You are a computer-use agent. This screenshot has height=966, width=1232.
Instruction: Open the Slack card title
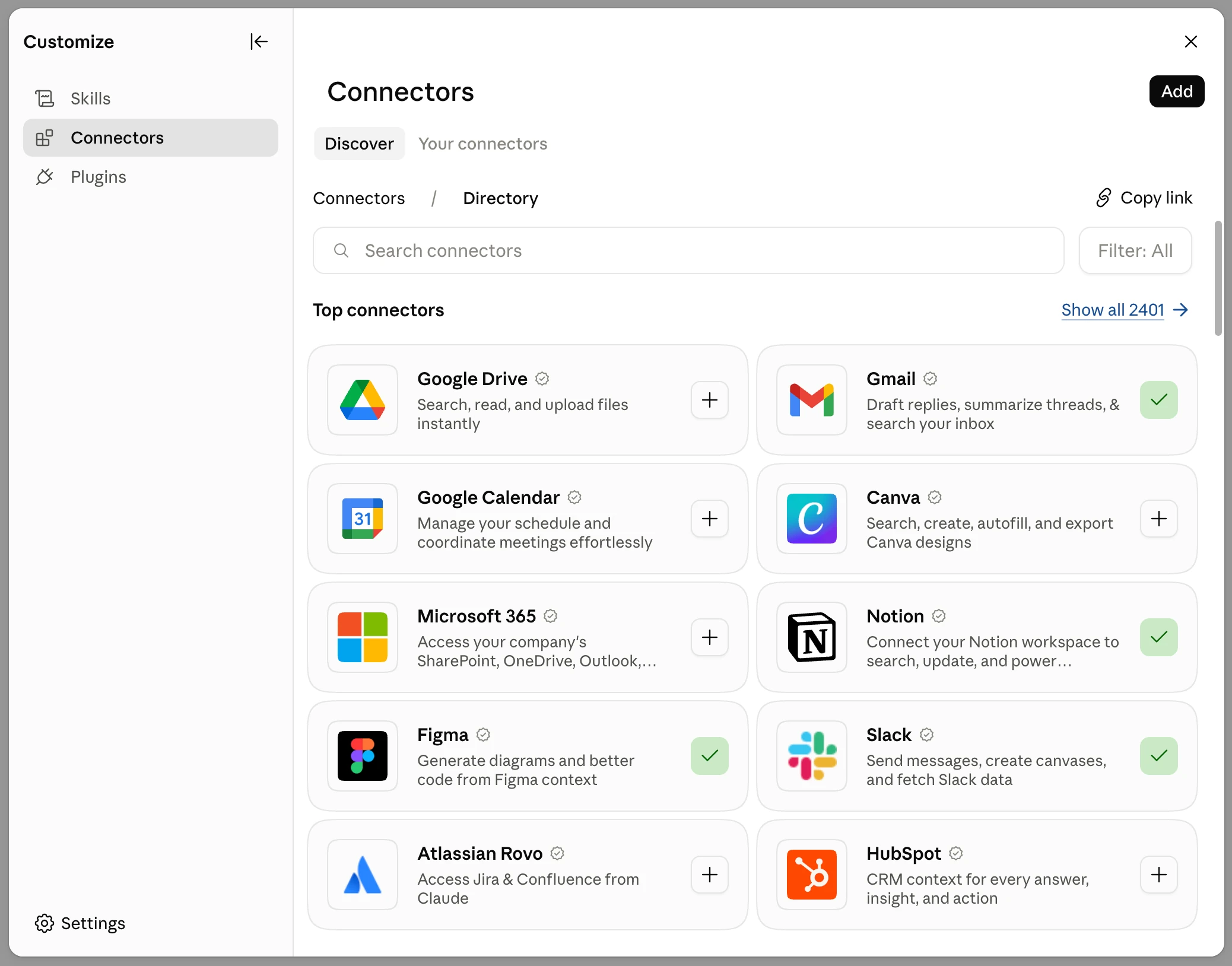click(x=888, y=735)
